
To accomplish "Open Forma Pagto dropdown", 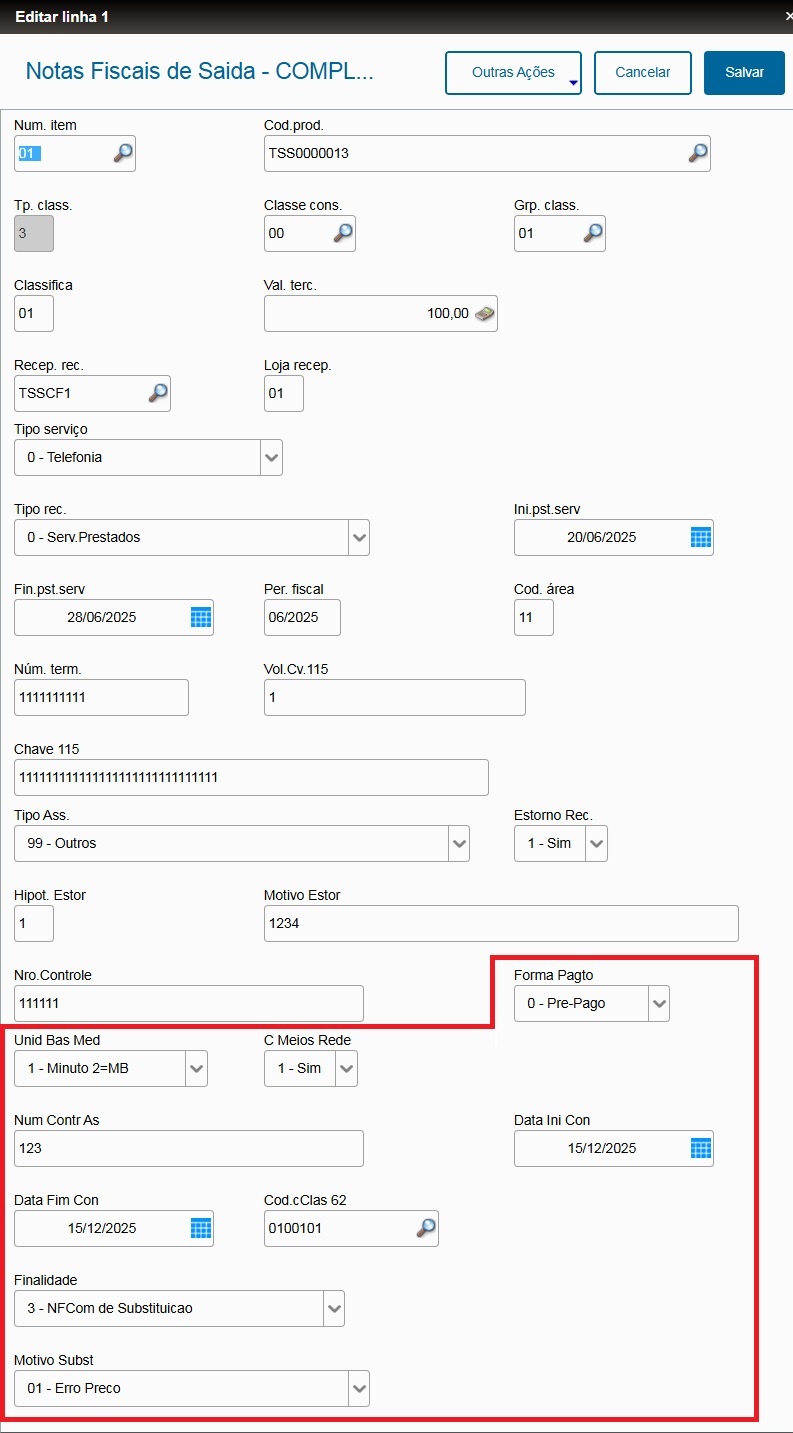I will [658, 1003].
